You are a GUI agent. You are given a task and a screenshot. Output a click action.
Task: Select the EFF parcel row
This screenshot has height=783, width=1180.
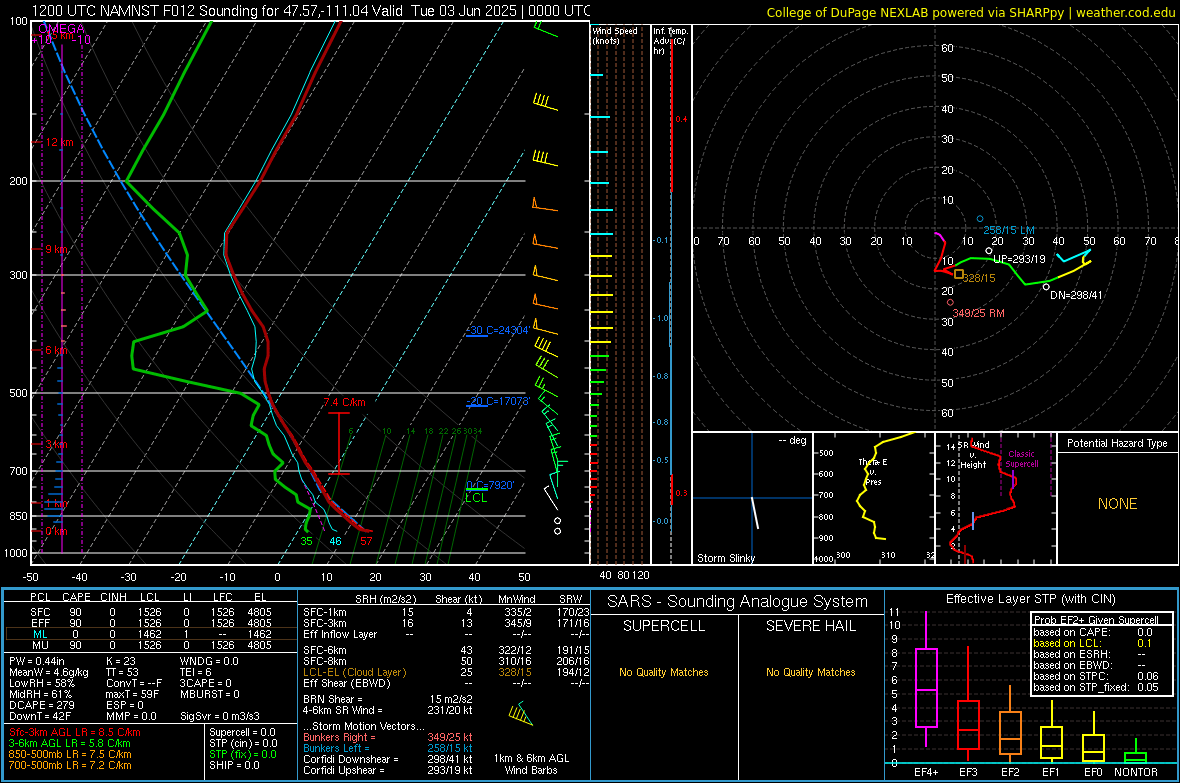(x=151, y=623)
